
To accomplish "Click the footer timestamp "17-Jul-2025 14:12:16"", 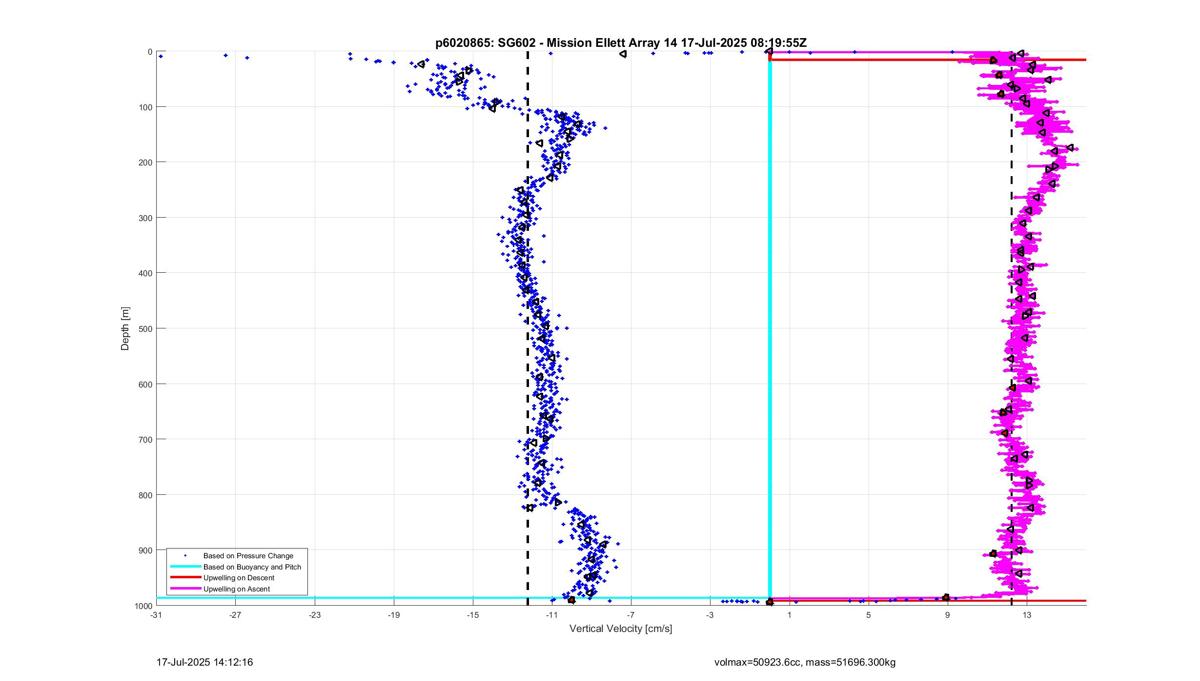I will pyautogui.click(x=205, y=662).
